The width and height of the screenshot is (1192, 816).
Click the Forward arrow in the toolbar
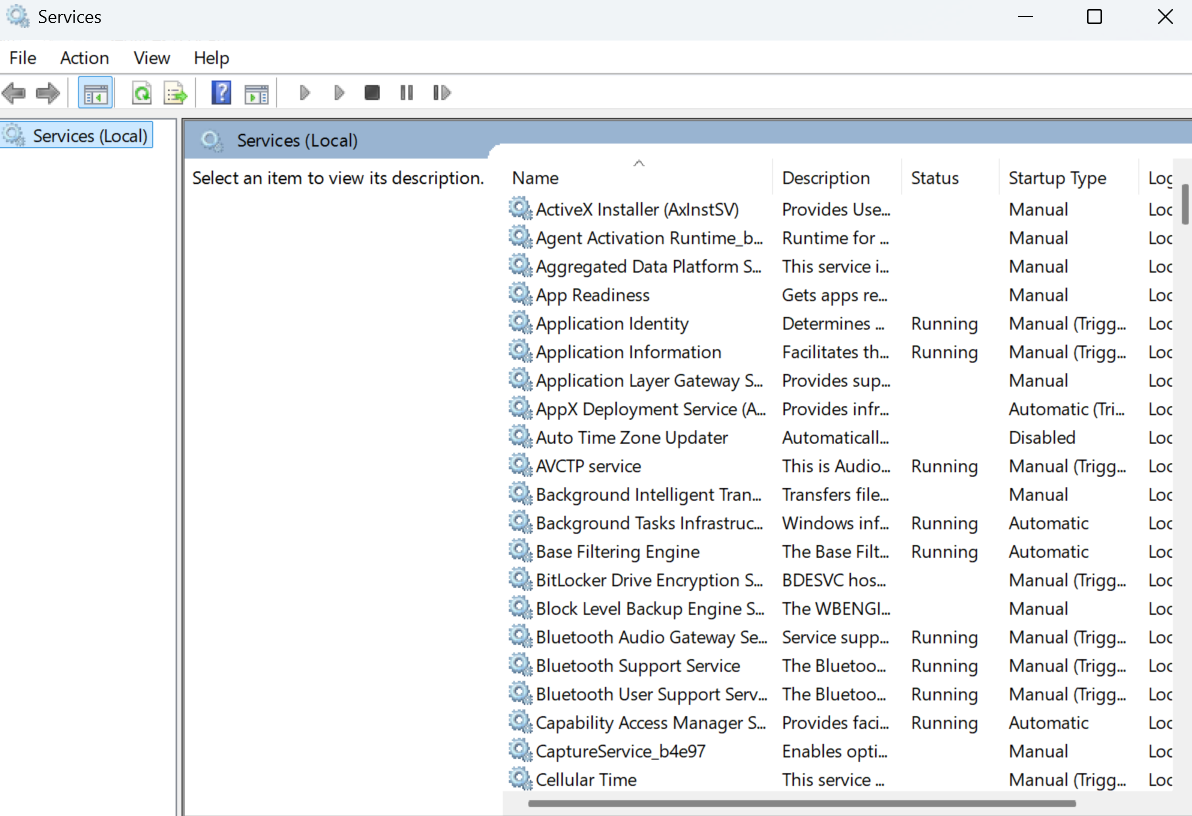(47, 93)
